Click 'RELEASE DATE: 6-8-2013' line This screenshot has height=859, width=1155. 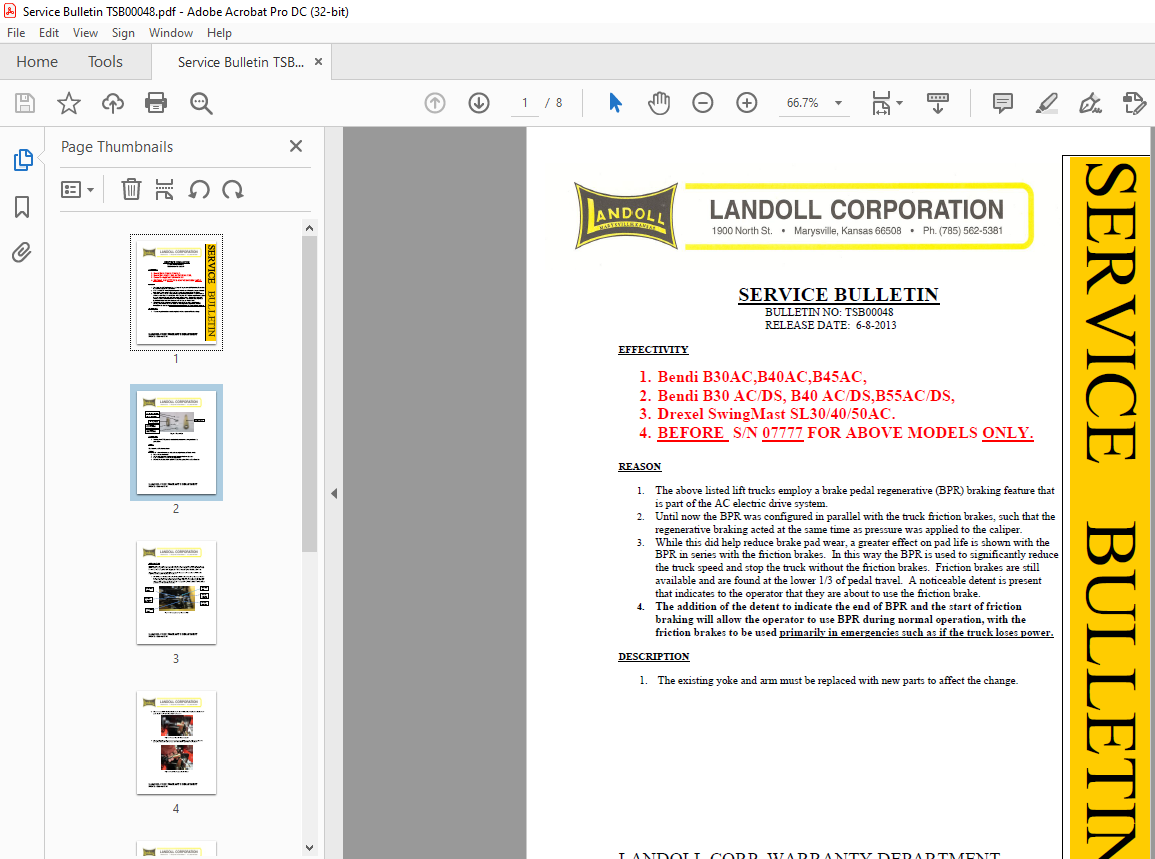(x=830, y=325)
